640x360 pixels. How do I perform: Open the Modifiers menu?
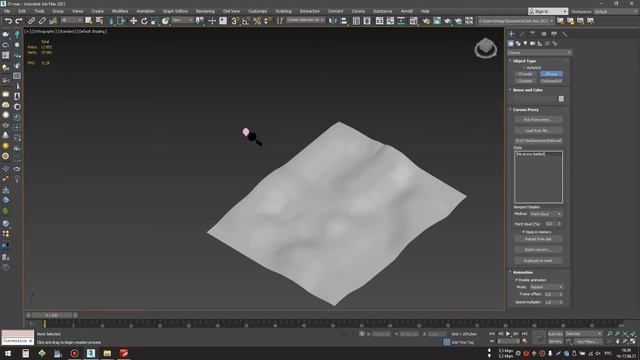click(120, 11)
